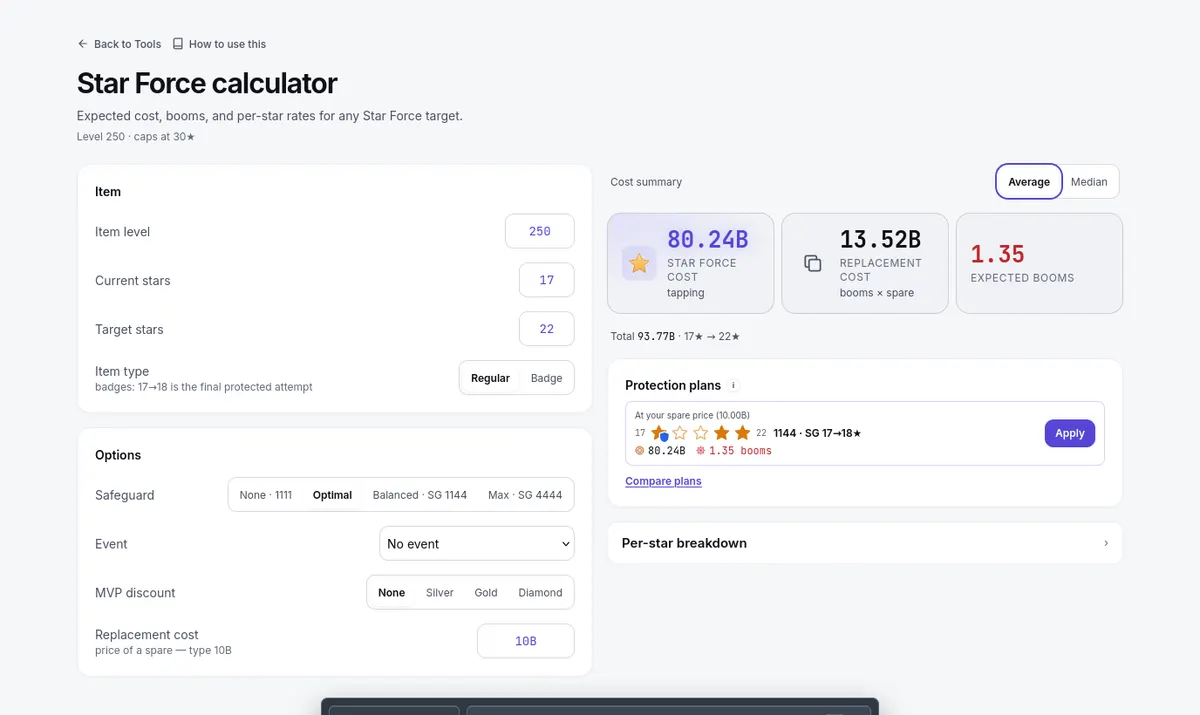Apply the recommended protection plan

1070,433
